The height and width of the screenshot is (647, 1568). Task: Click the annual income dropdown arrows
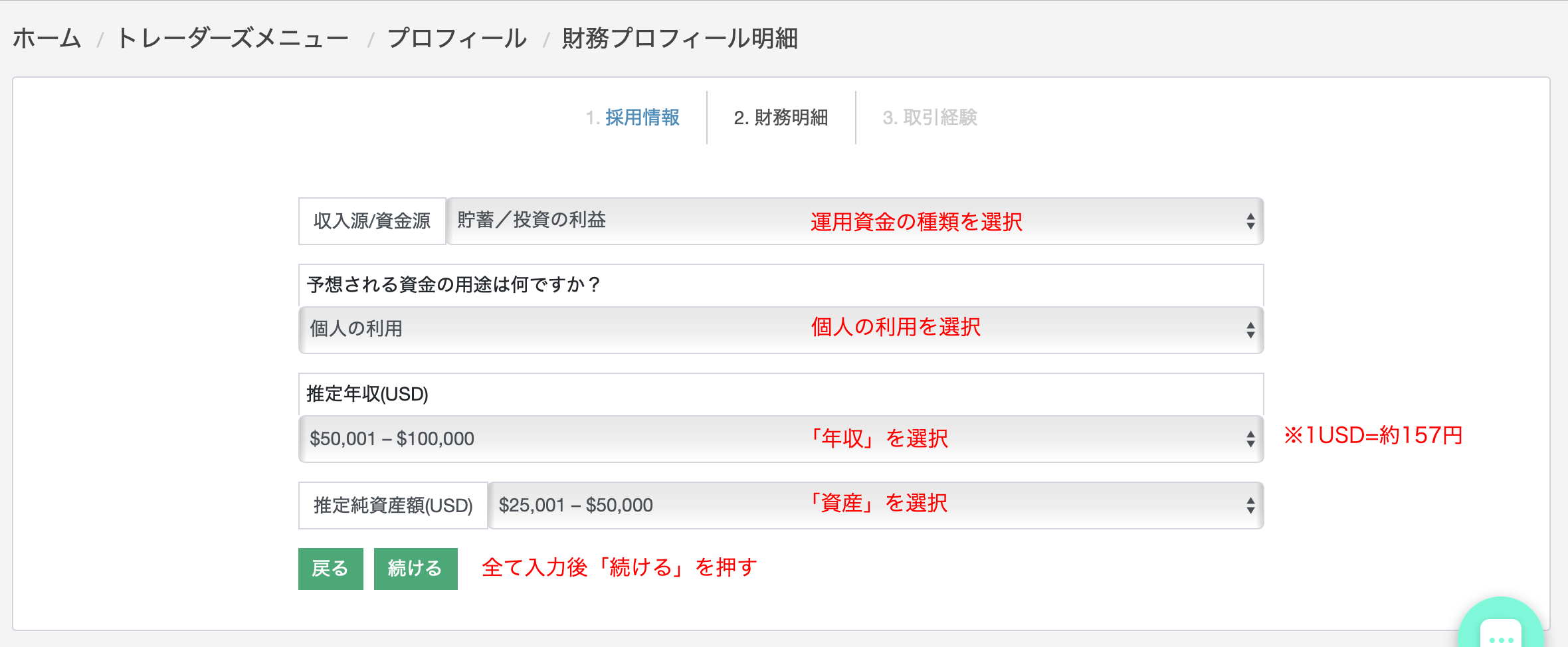[x=1250, y=439]
